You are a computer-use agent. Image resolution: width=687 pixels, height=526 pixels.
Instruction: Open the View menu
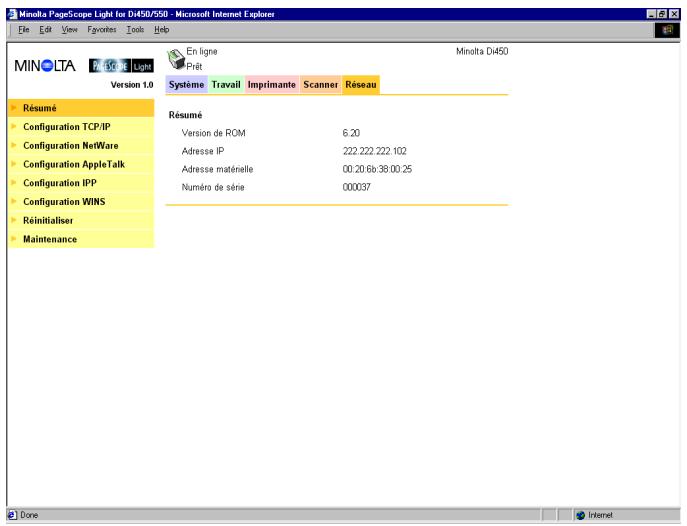[69, 29]
